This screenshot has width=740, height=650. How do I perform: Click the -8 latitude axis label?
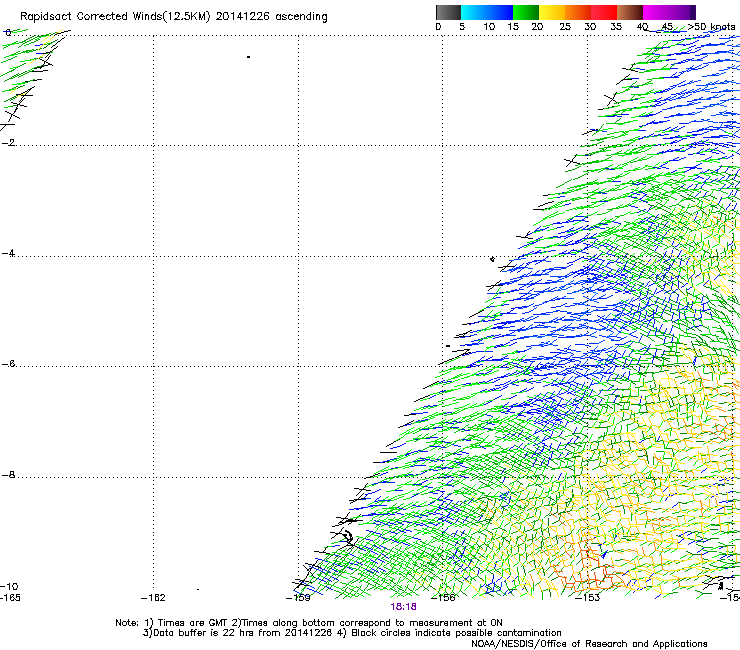pos(8,475)
